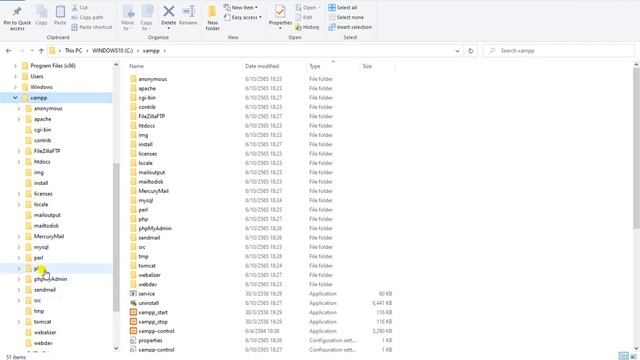This screenshot has width=640, height=360.
Task: Collapse the xampp tree node
Action: coord(15,98)
